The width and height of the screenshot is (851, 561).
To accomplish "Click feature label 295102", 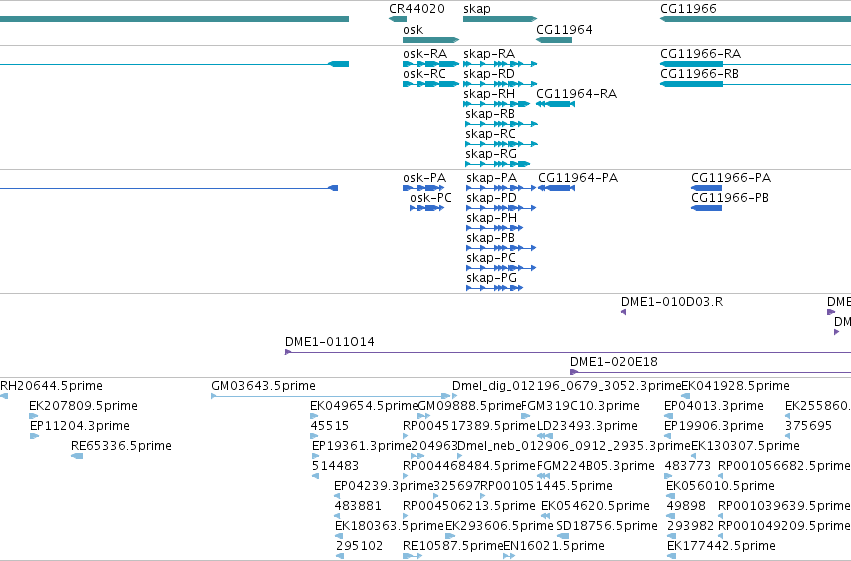I will pyautogui.click(x=359, y=546).
